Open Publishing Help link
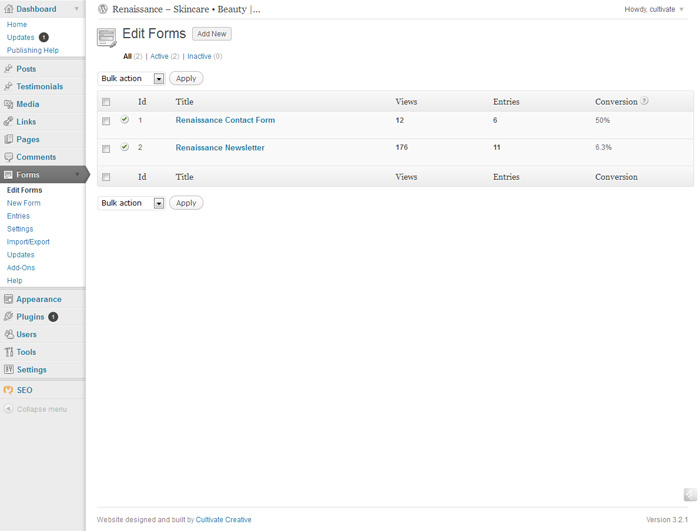 [33, 50]
